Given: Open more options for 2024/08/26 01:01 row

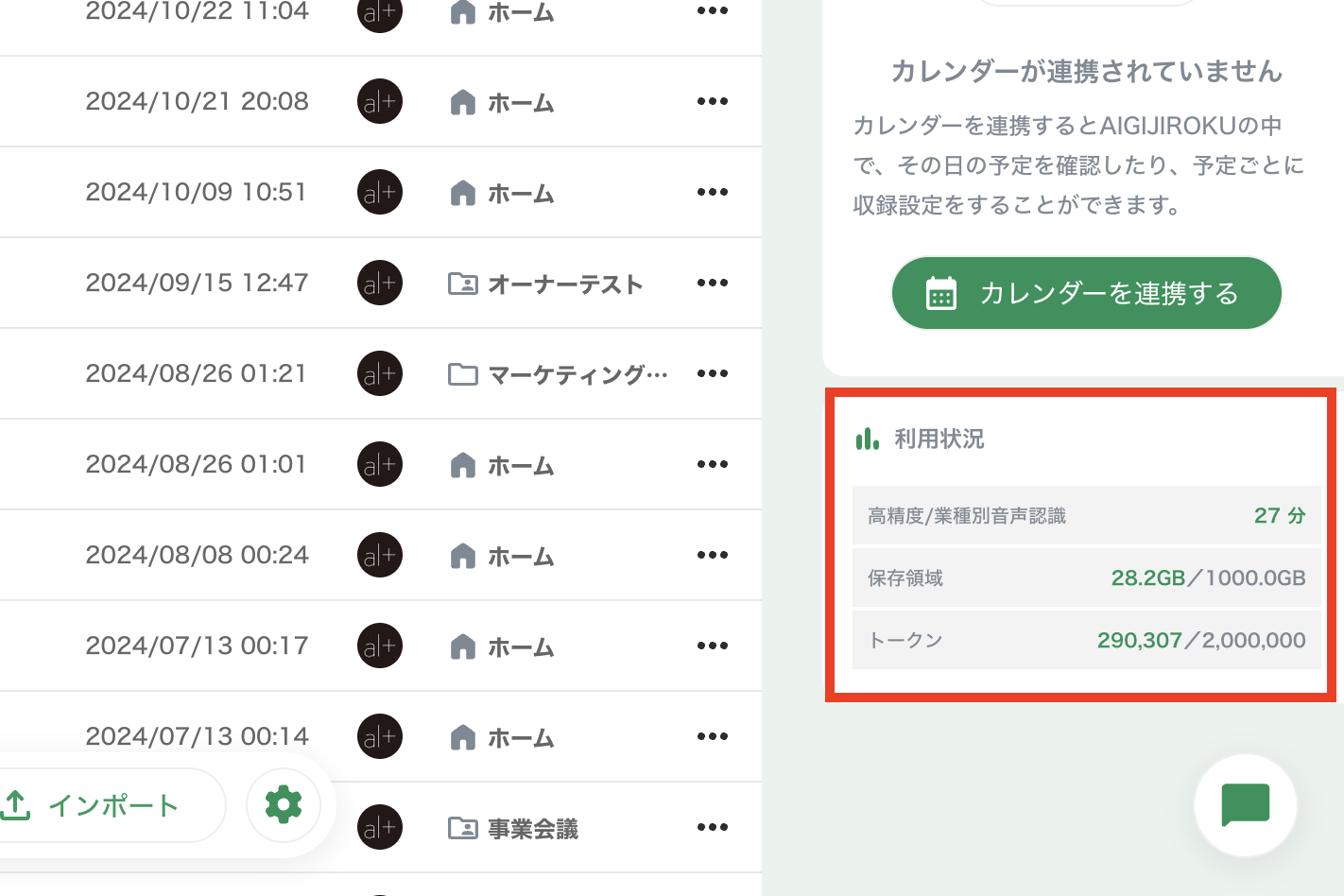Looking at the screenshot, I should [x=713, y=464].
